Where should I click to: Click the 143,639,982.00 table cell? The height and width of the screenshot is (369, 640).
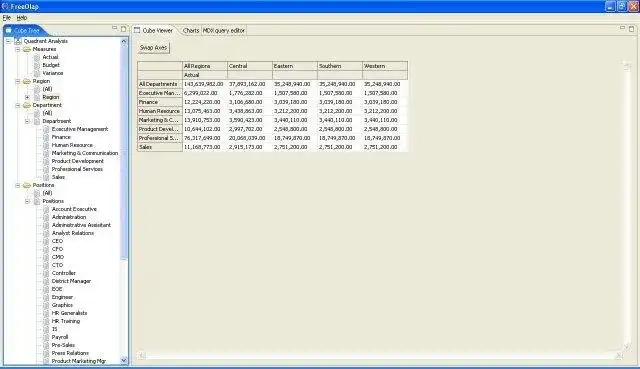point(204,84)
